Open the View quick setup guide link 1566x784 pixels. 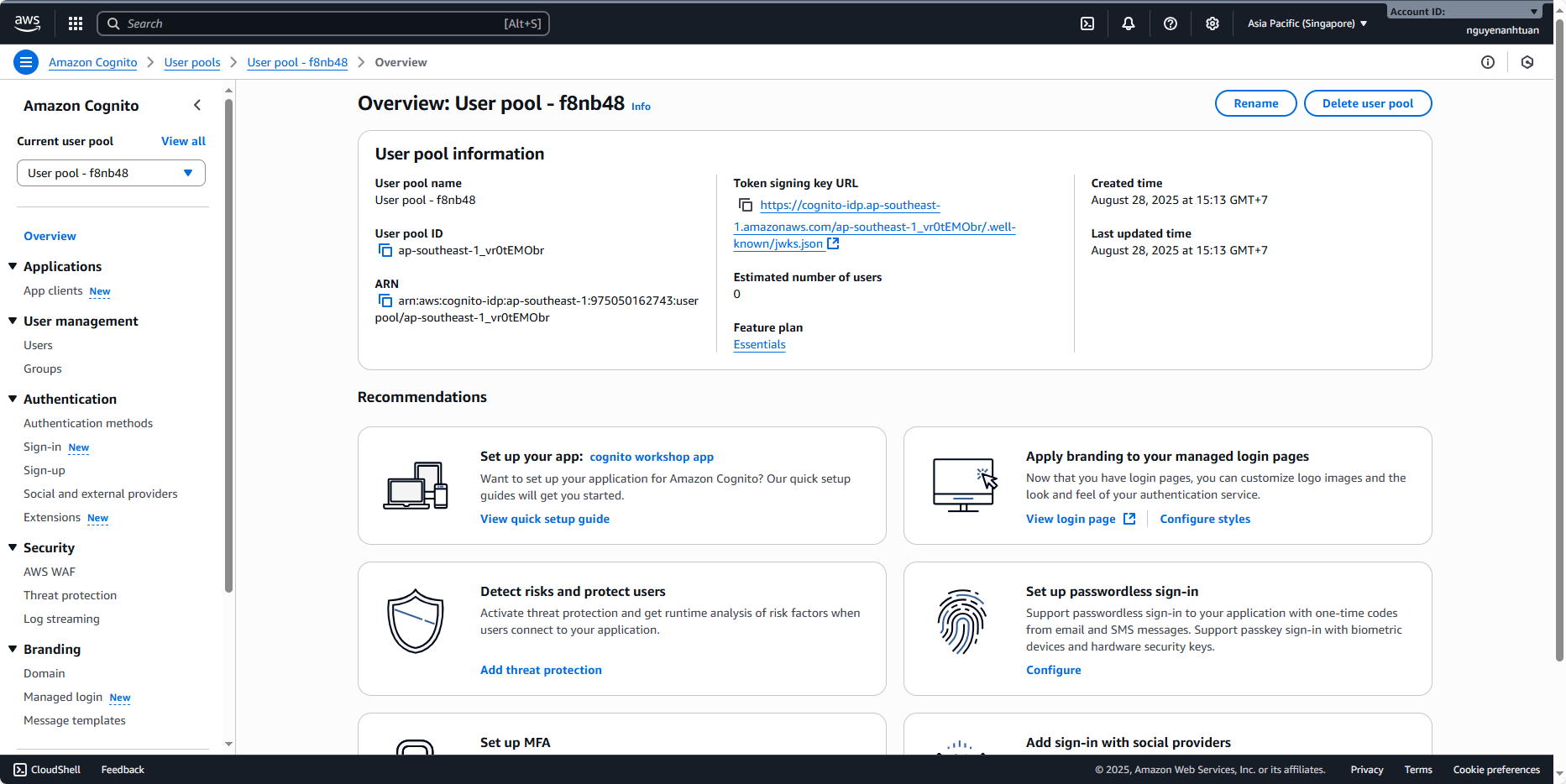coord(544,519)
